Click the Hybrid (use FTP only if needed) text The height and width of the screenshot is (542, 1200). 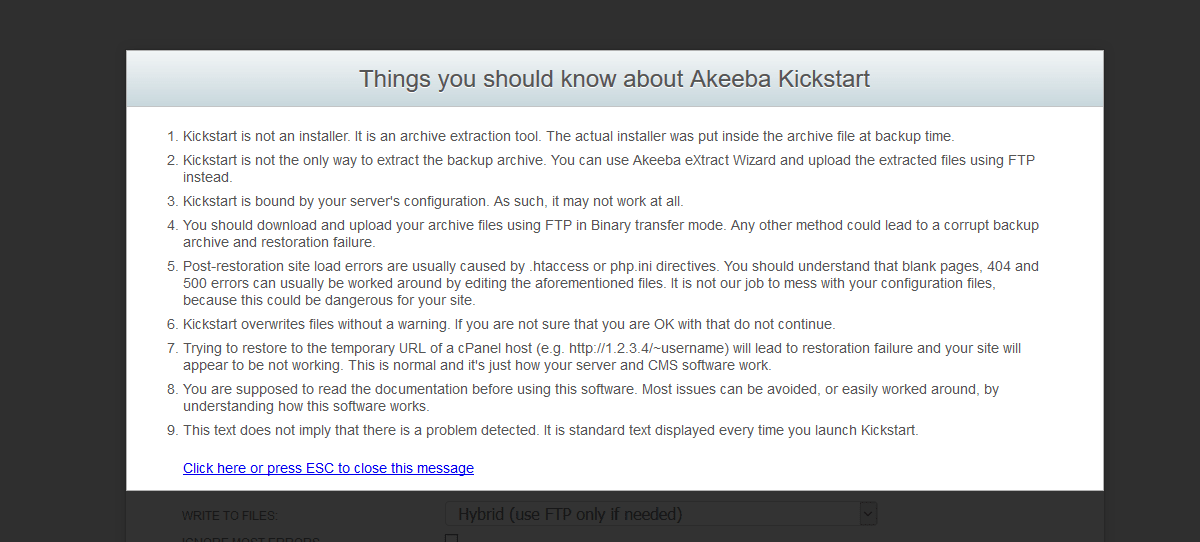570,514
